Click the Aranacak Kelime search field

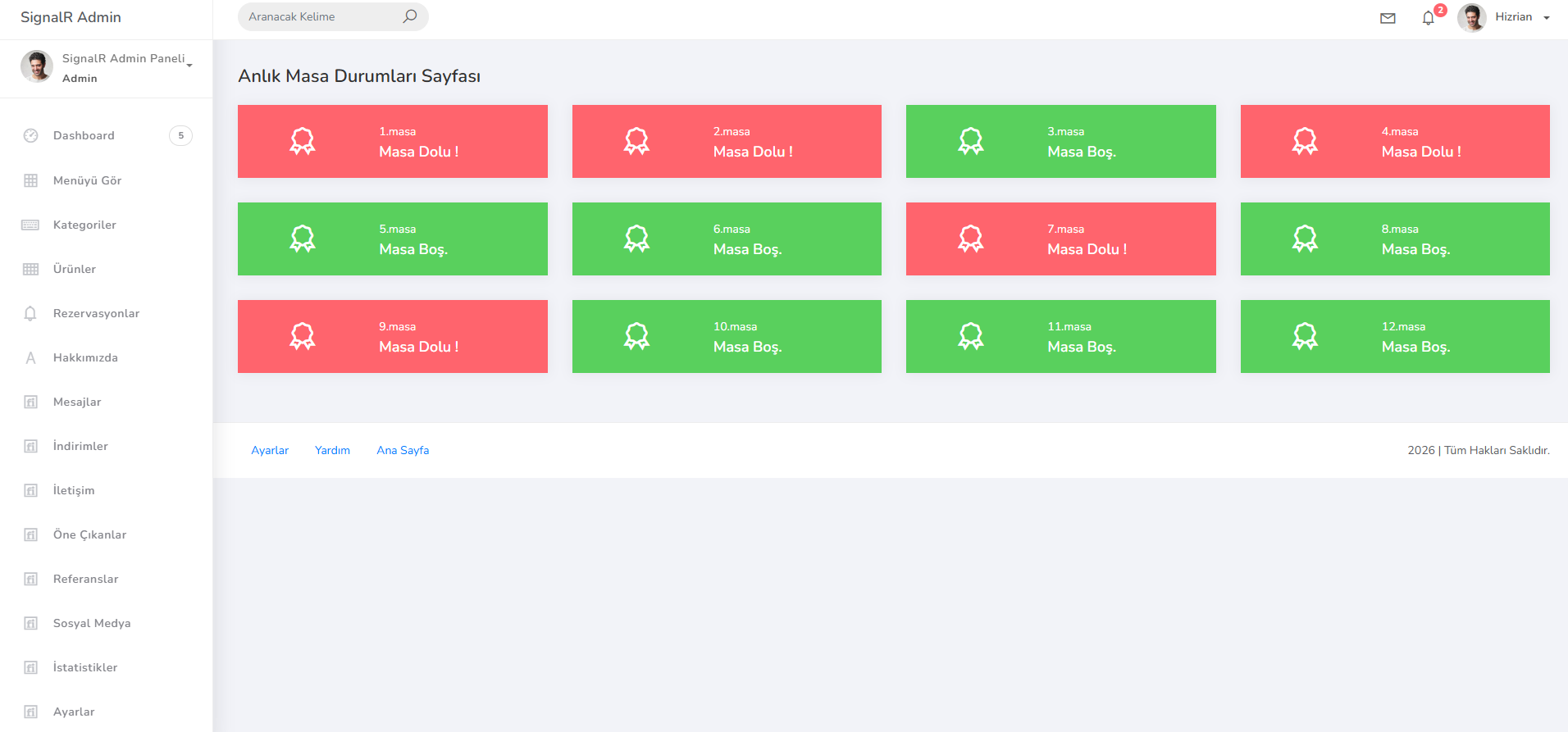click(320, 16)
